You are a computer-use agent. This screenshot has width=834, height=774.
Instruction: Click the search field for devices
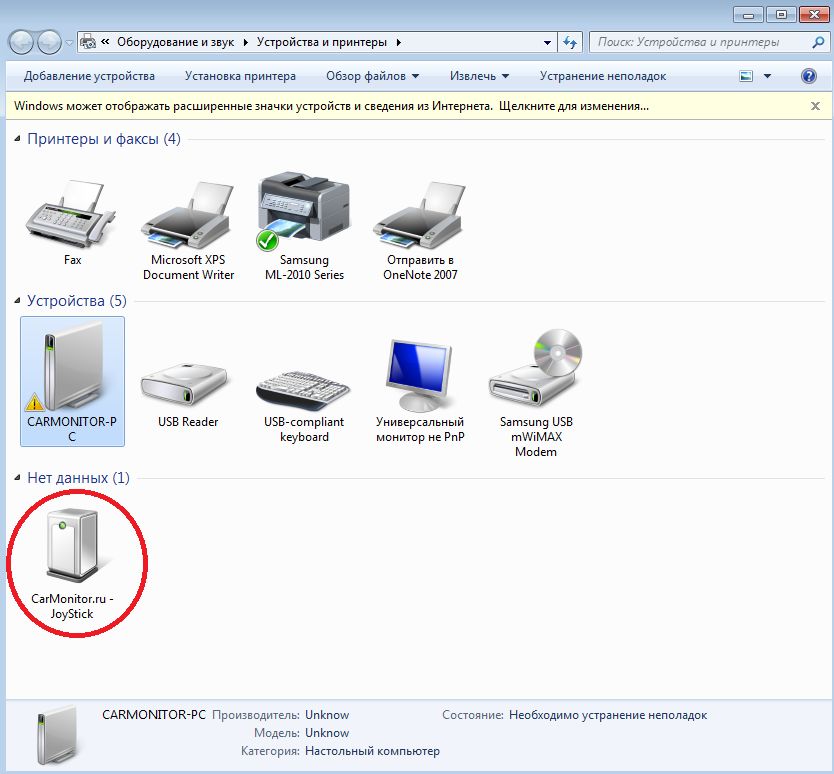point(700,43)
